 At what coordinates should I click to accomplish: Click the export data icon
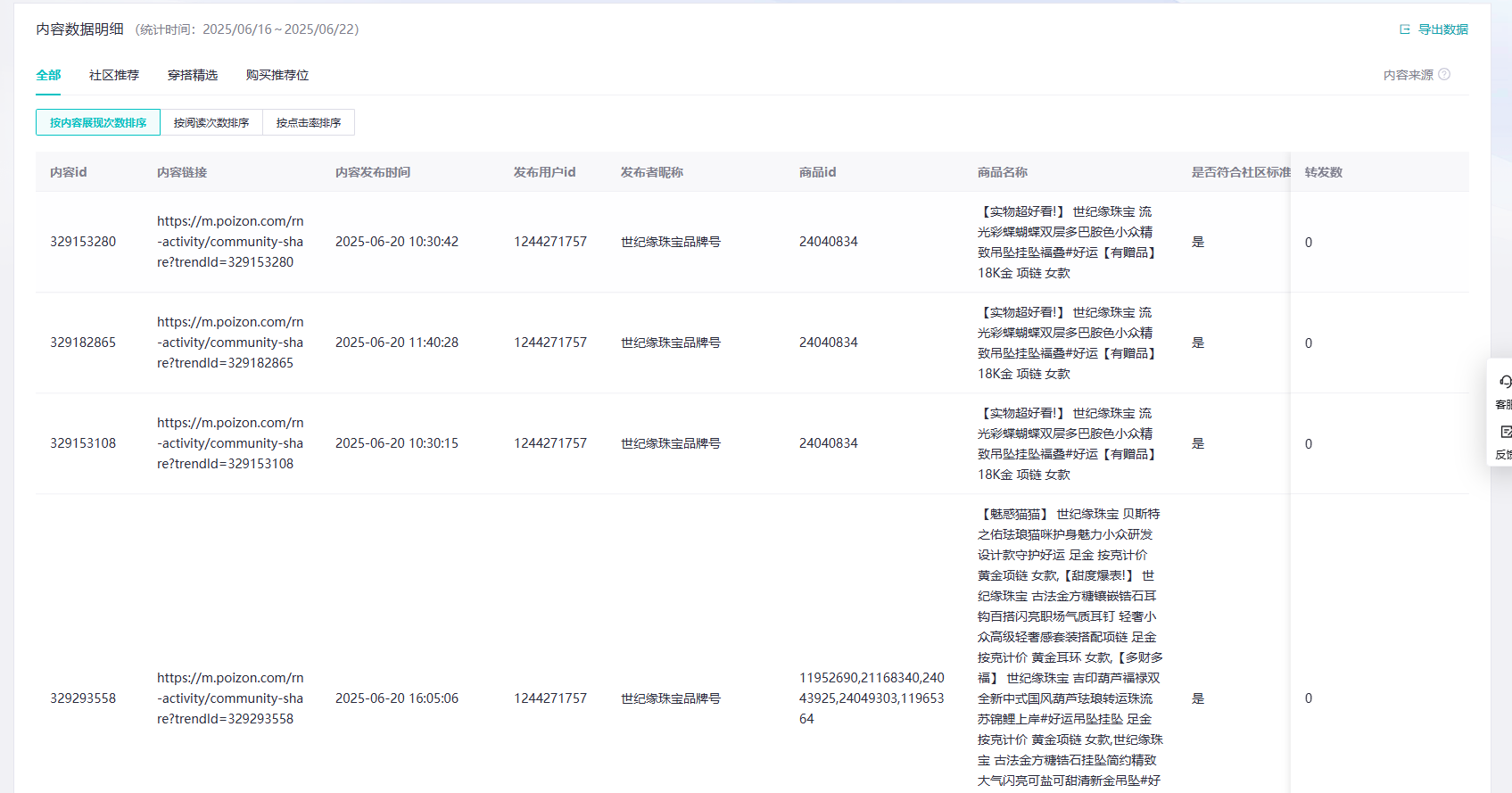(x=1405, y=29)
